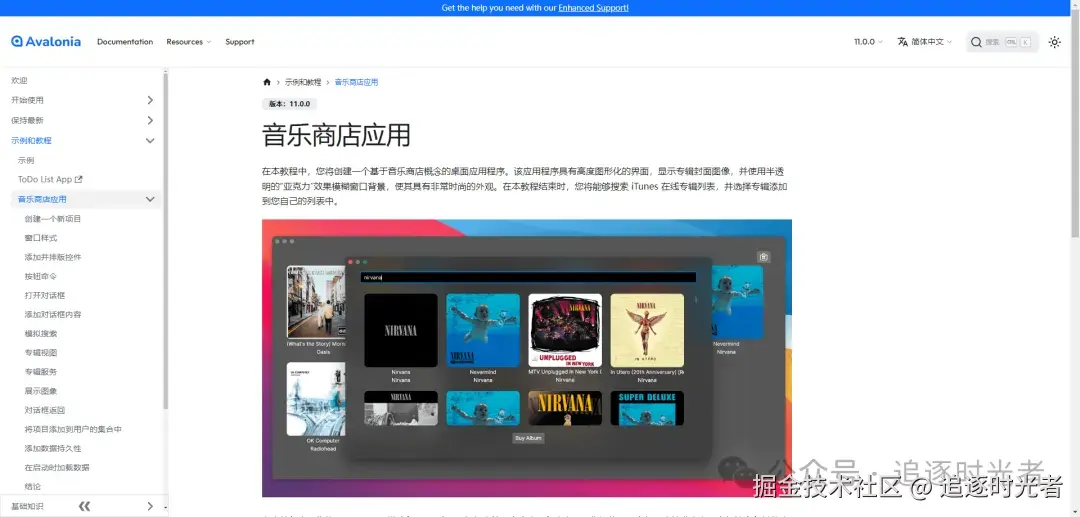Open the language translate icon
Screen dimensions: 1080x517
pyautogui.click(x=902, y=42)
